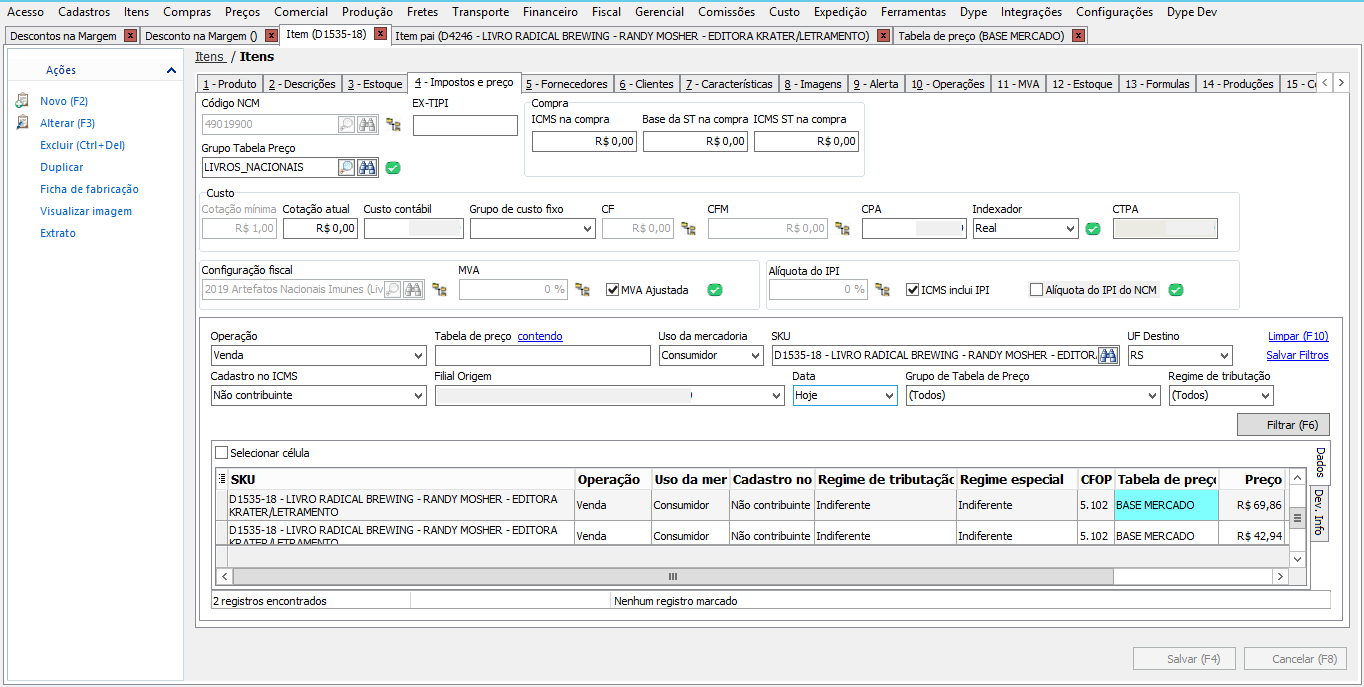1364x687 pixels.
Task: Open the Indexador dropdown
Action: 1069,228
